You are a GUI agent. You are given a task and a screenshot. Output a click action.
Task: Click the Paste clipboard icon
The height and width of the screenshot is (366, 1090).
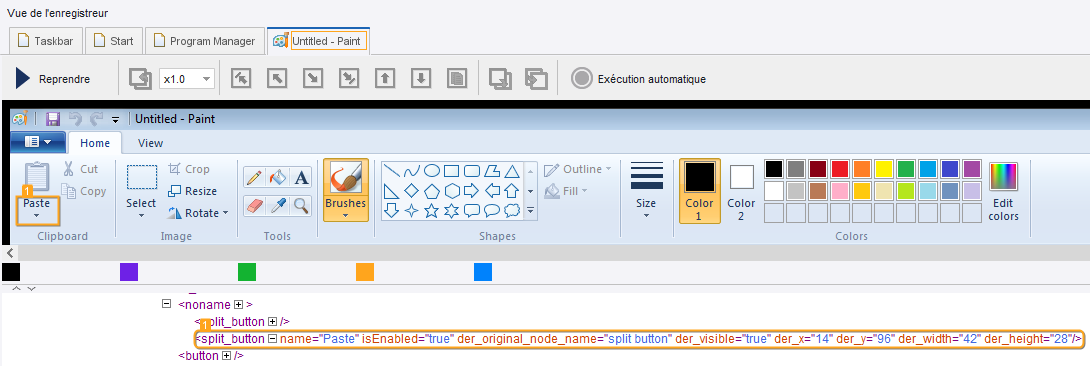click(36, 178)
